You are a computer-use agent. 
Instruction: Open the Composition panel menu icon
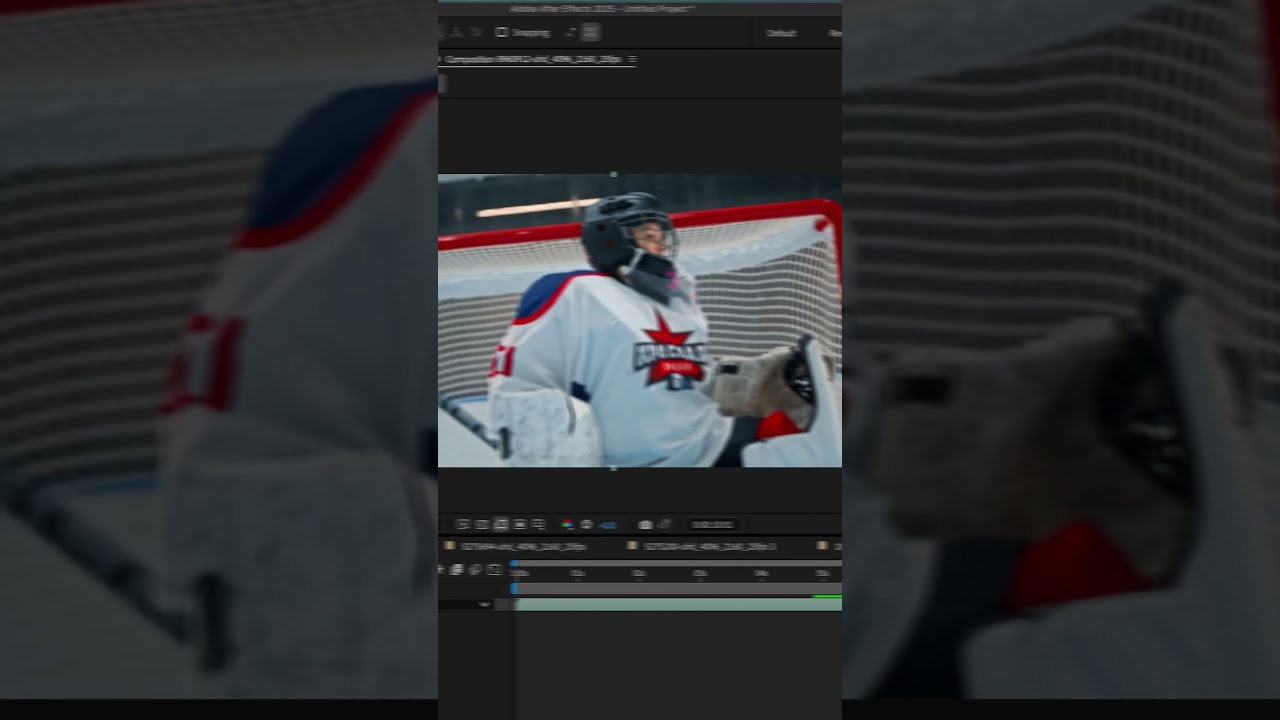(632, 60)
